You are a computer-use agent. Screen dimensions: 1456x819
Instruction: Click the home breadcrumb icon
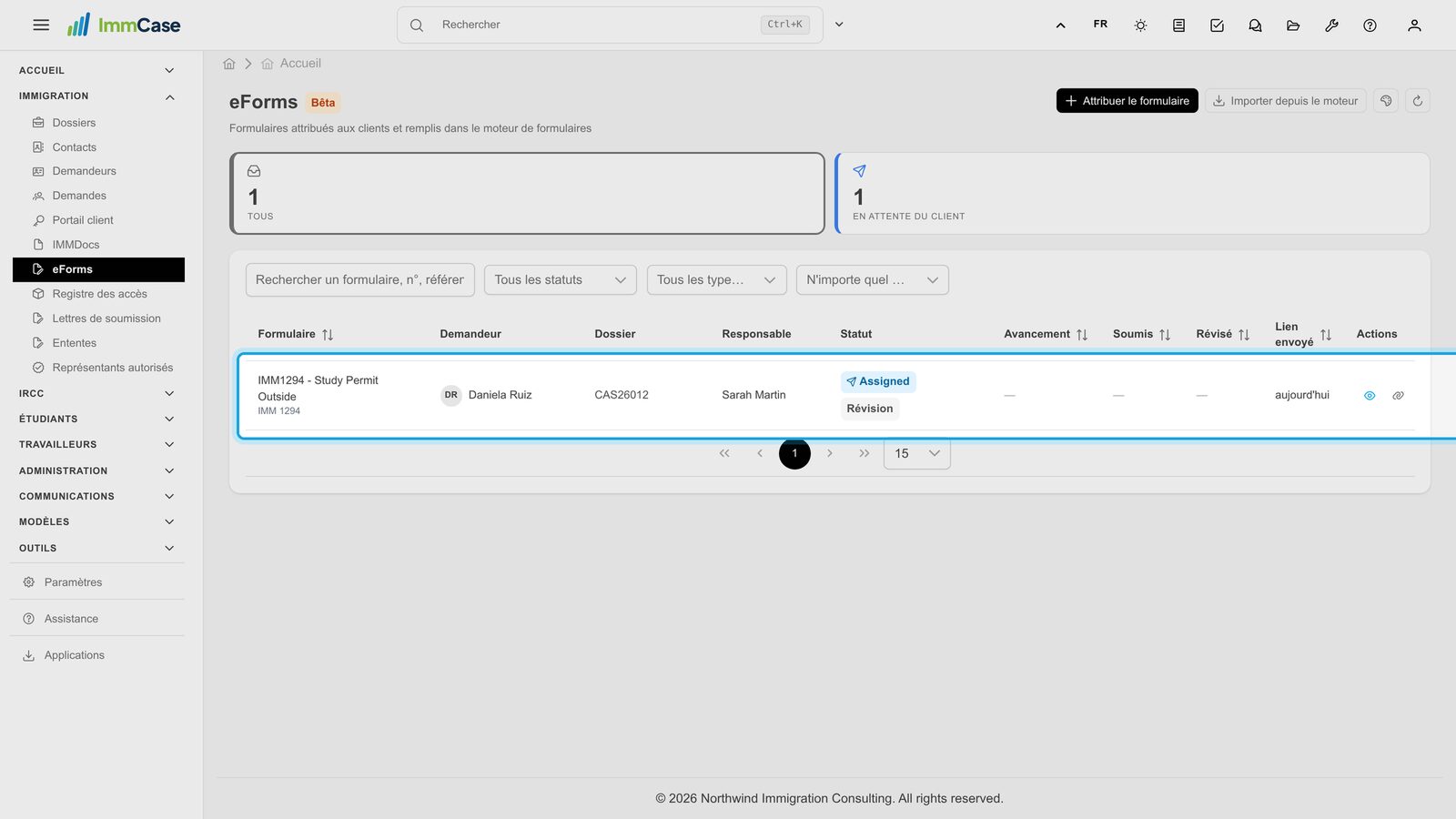tap(229, 64)
